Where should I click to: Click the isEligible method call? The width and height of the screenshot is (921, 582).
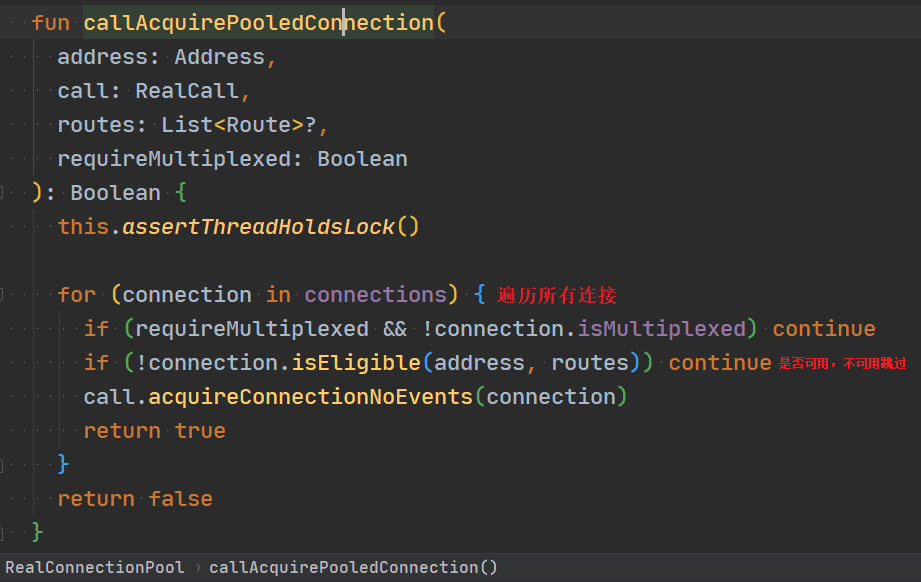[x=356, y=363]
